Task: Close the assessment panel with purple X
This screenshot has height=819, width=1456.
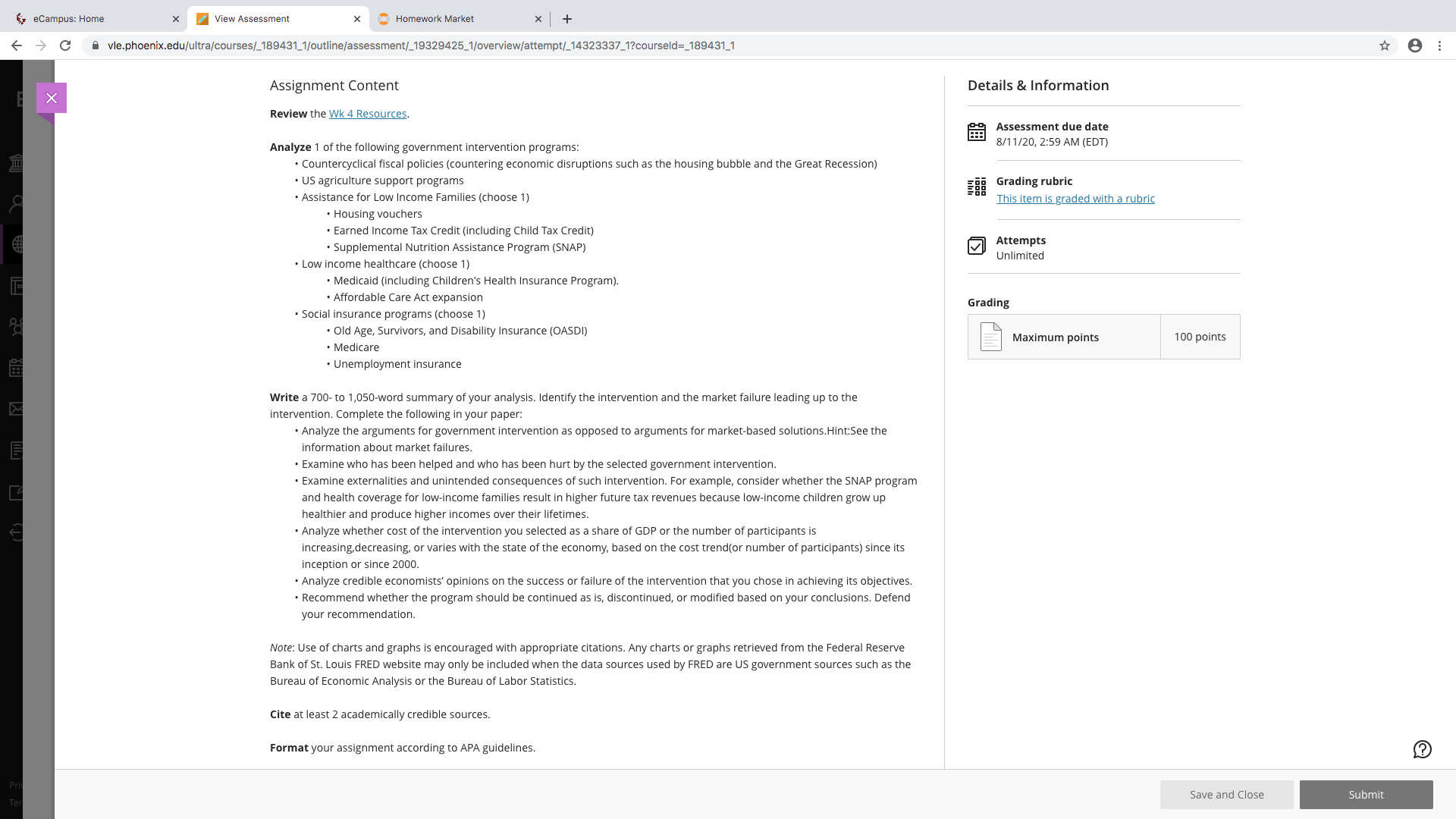Action: tap(52, 98)
